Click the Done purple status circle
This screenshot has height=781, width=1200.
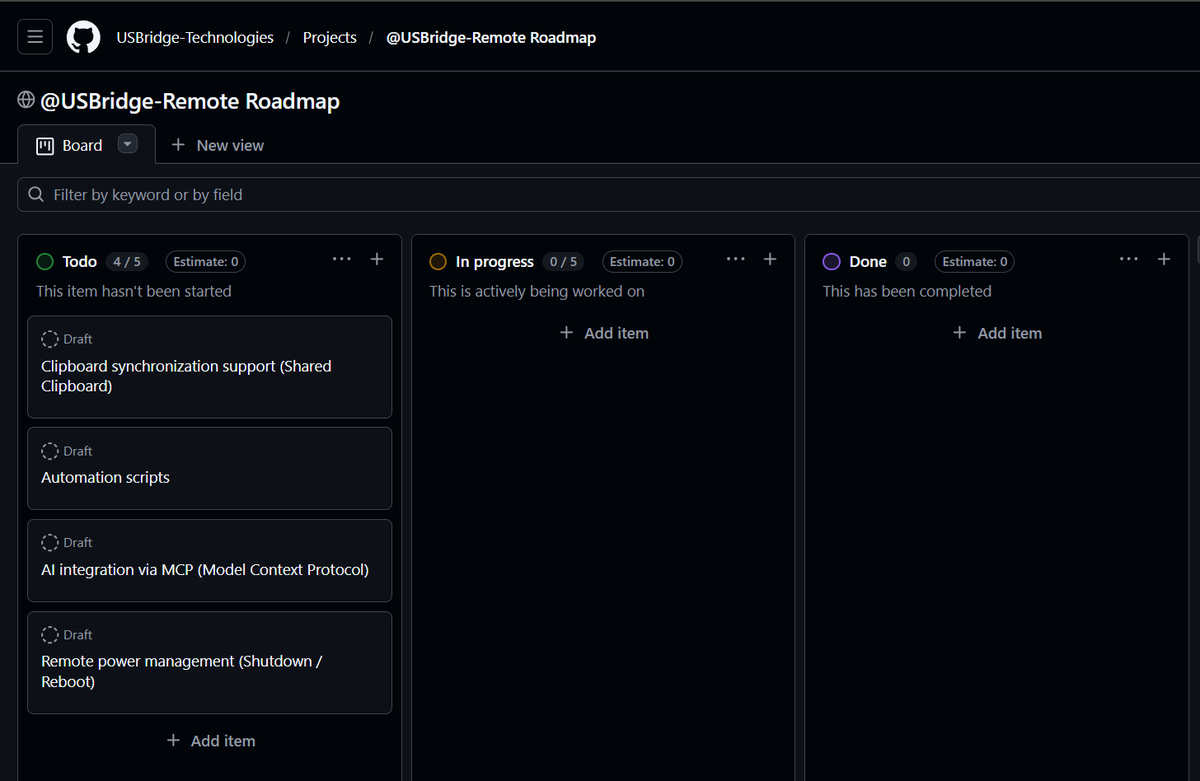coord(831,262)
